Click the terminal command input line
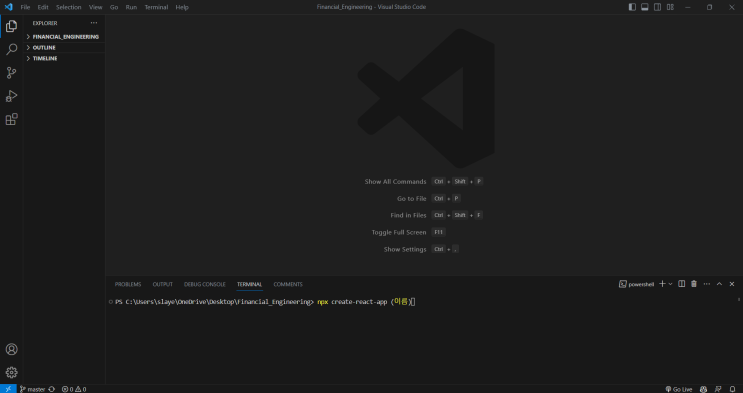Viewport: 743px width, 393px height. click(265, 302)
